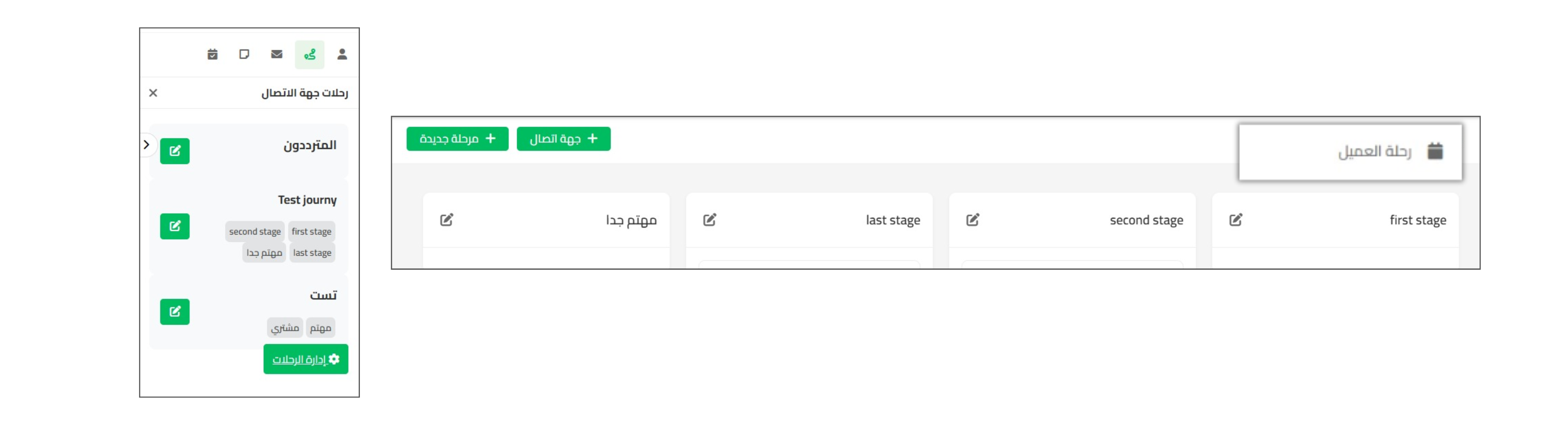Click the notes sticky icon
The width and height of the screenshot is (1568, 425).
(244, 55)
